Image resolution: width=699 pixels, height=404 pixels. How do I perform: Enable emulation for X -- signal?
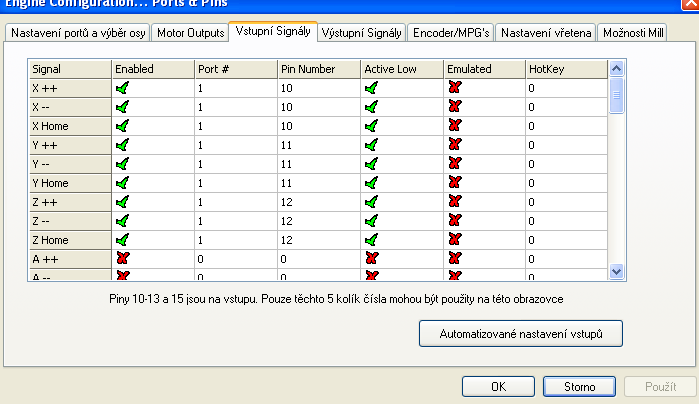(455, 106)
